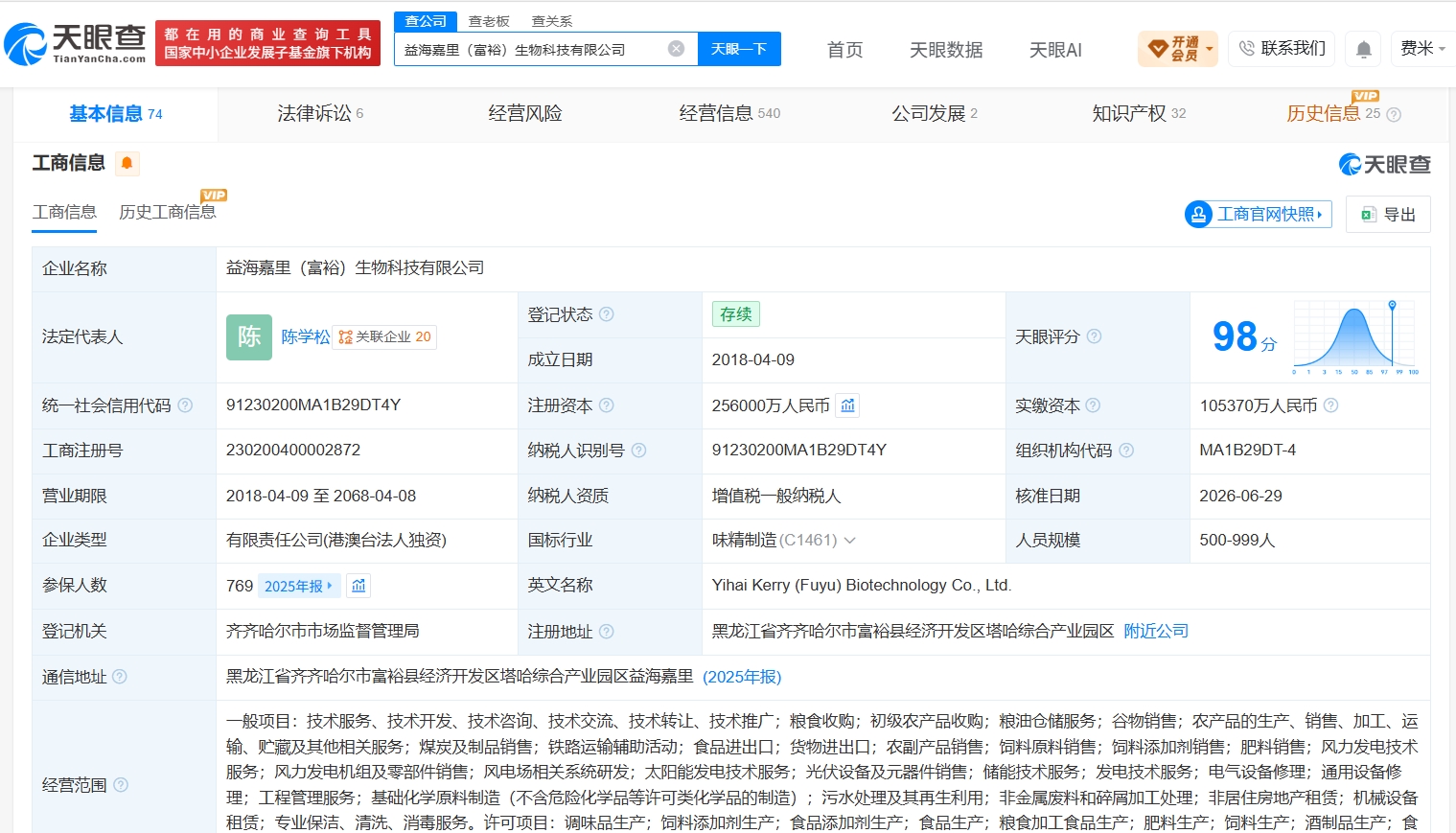Open the 历史工商信息 sub-tab
The height and width of the screenshot is (833, 1456).
[x=168, y=212]
